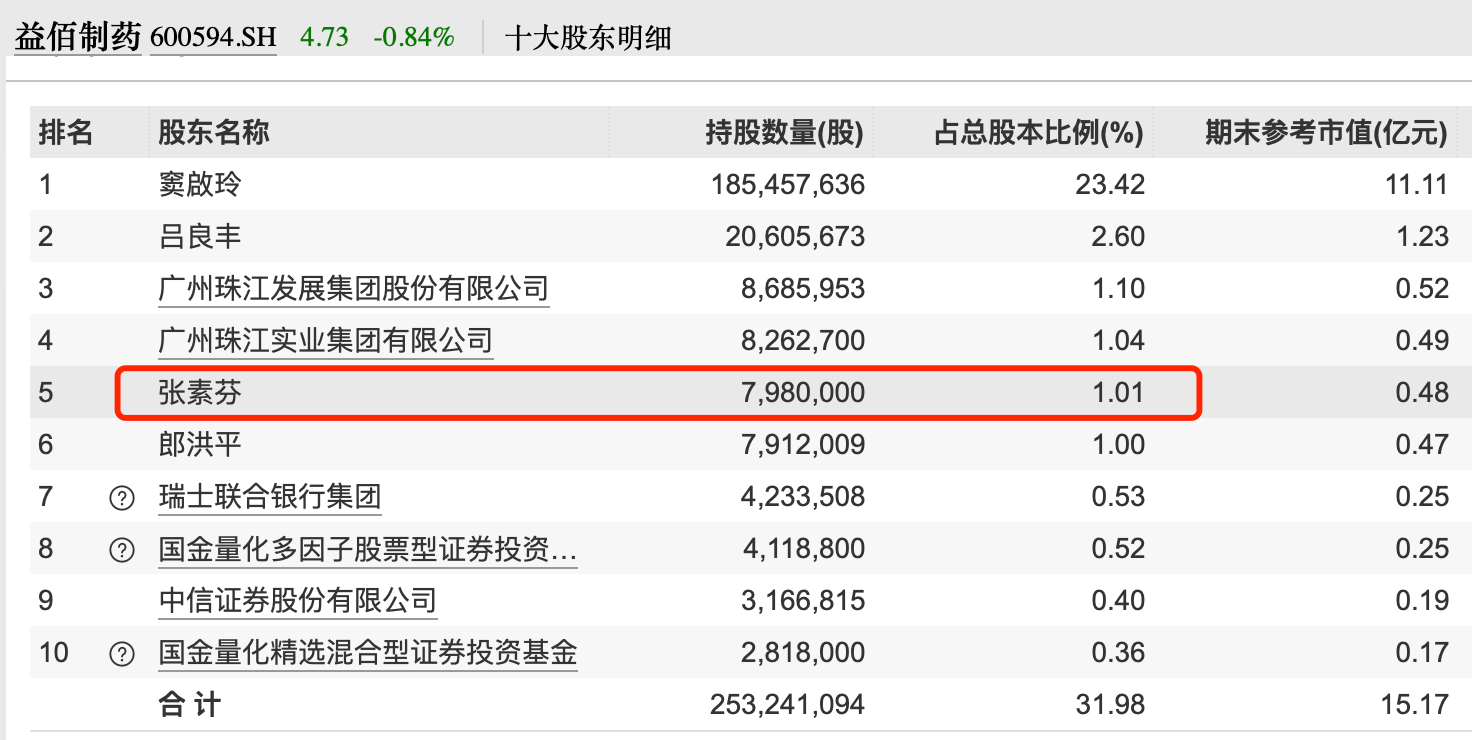Viewport: 1472px width, 740px height.
Task: Sort by 排名 column header
Action: click(66, 132)
